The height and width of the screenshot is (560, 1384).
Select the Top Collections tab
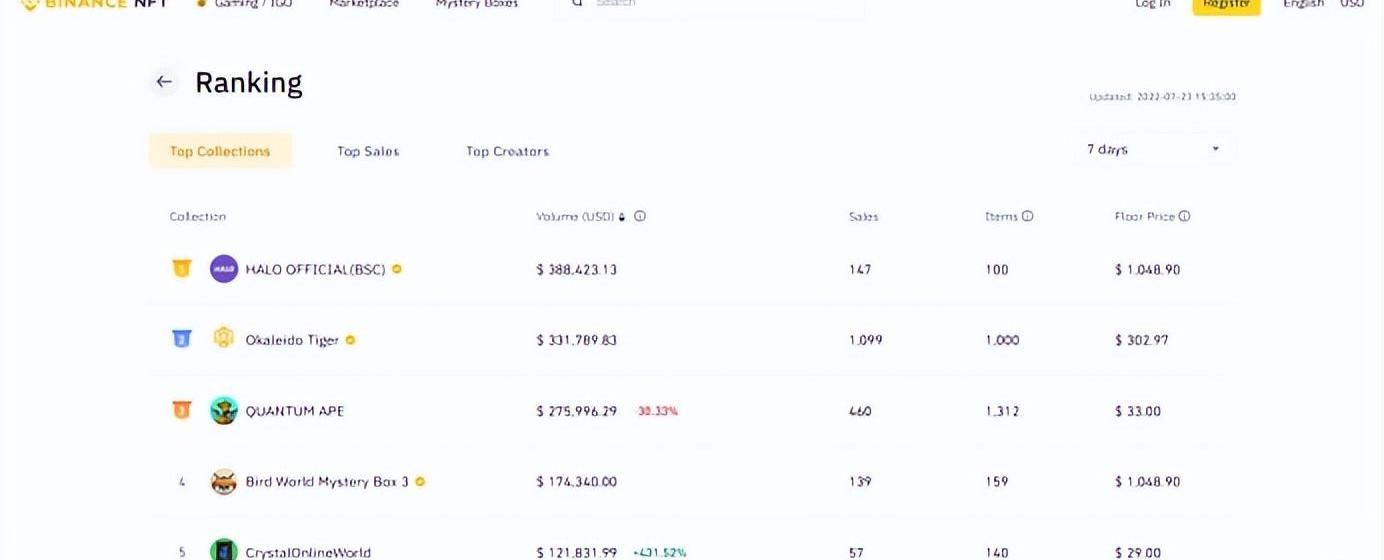[x=220, y=151]
